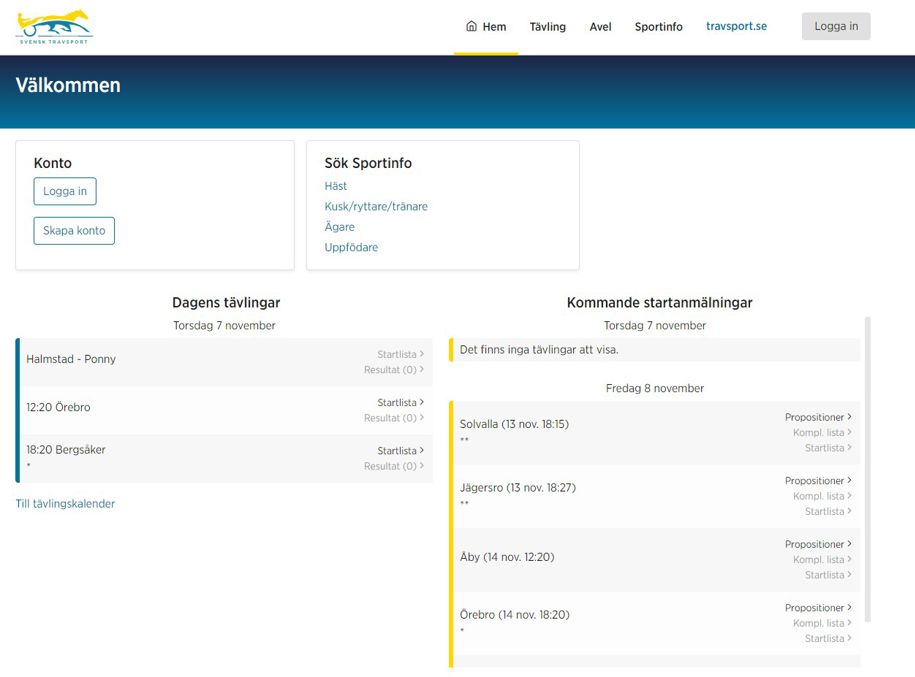Search by Häst in Sök Sportinfo
The height and width of the screenshot is (677, 915).
(x=336, y=186)
